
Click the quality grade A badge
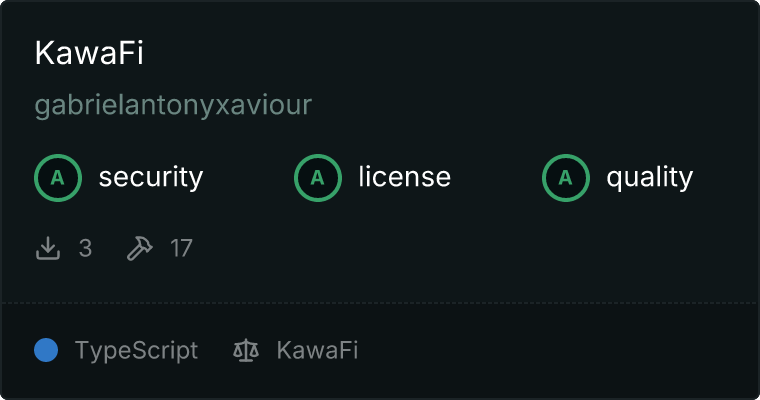[x=566, y=178]
